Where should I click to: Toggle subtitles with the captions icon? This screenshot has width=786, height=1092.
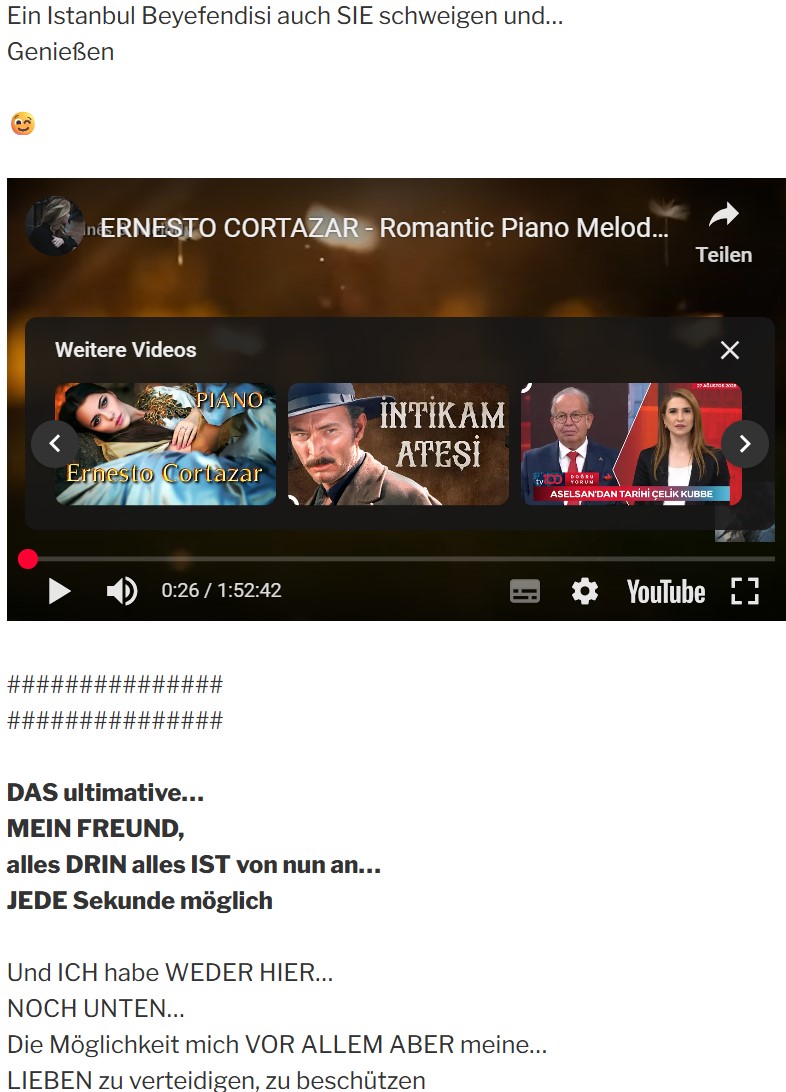click(x=525, y=591)
